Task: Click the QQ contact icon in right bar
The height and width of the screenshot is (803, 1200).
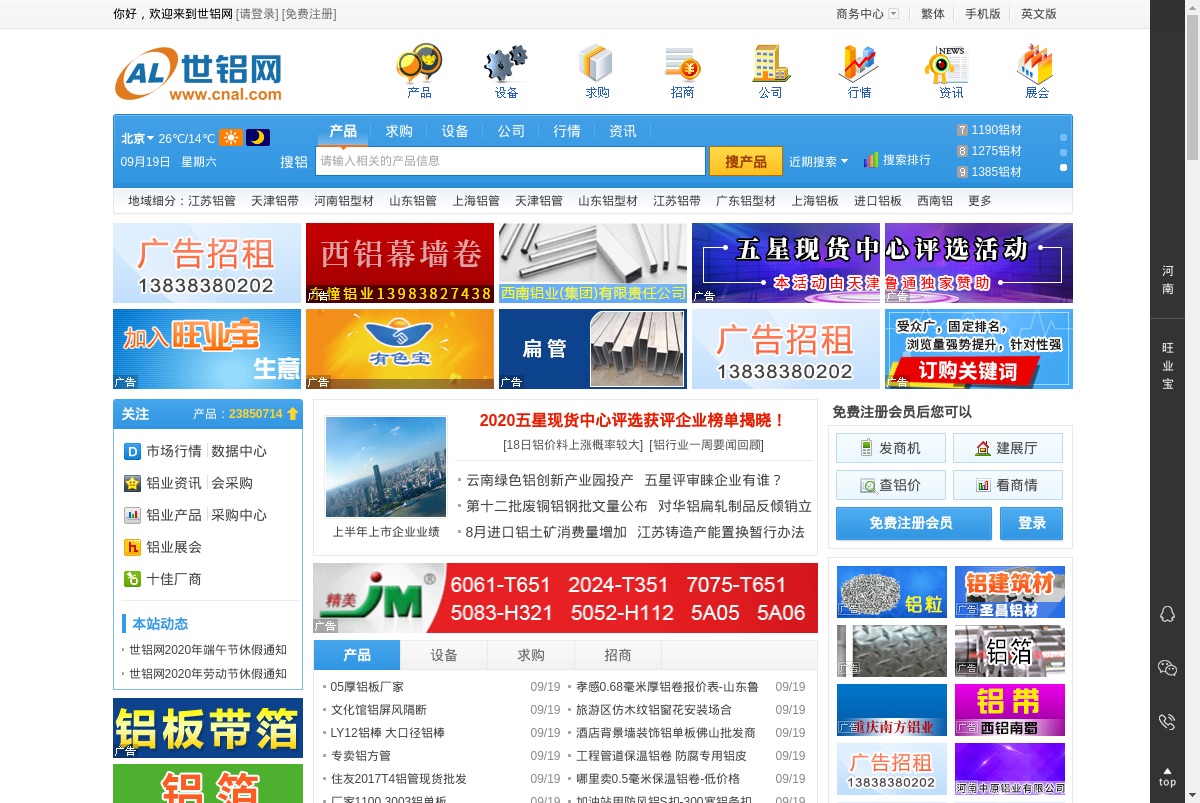Action: tap(1167, 614)
